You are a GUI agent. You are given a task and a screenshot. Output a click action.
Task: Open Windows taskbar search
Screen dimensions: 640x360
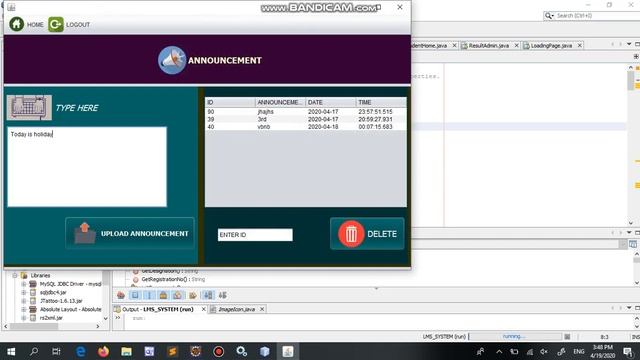34,351
